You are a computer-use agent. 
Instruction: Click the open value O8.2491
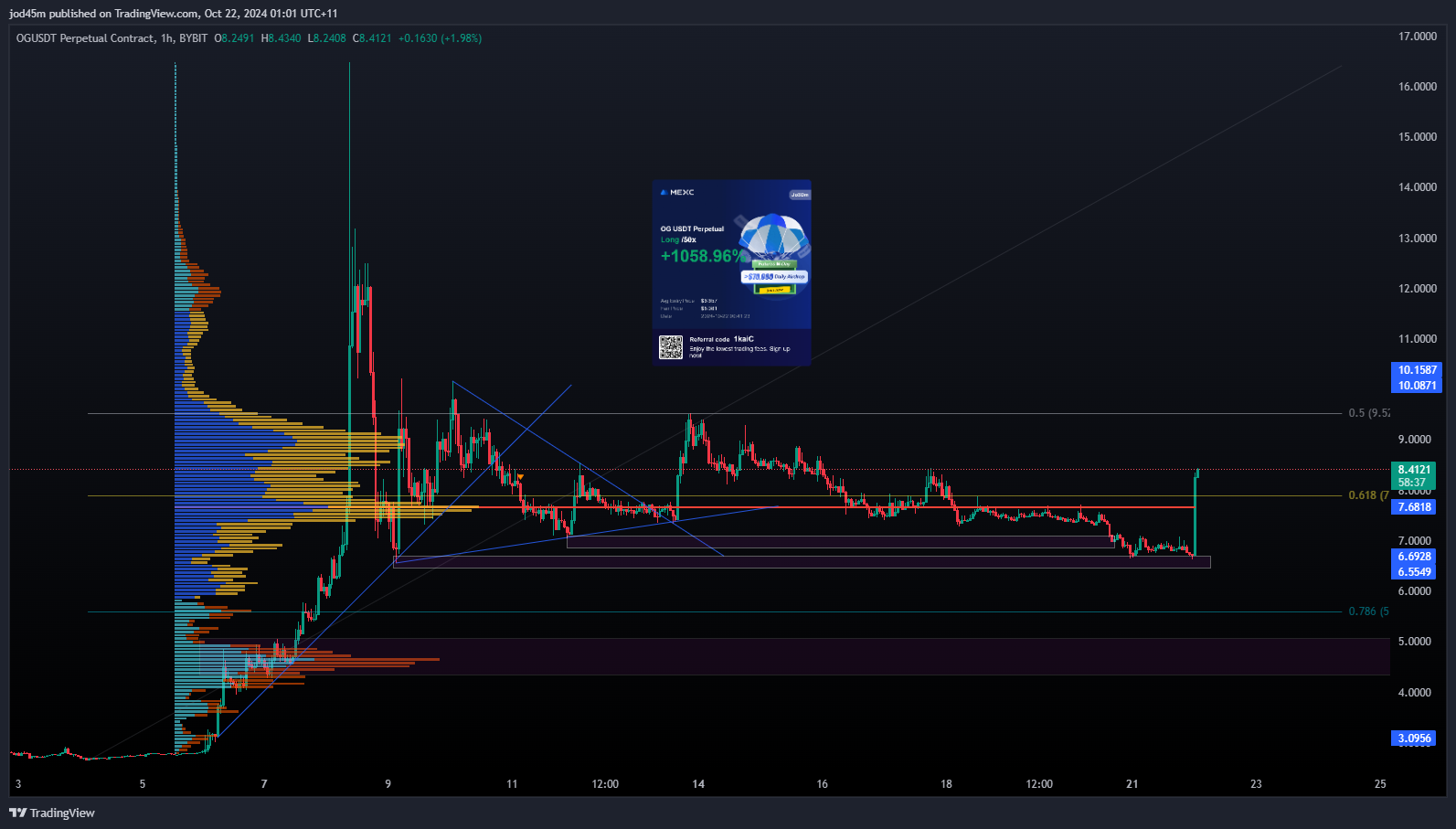pos(235,38)
